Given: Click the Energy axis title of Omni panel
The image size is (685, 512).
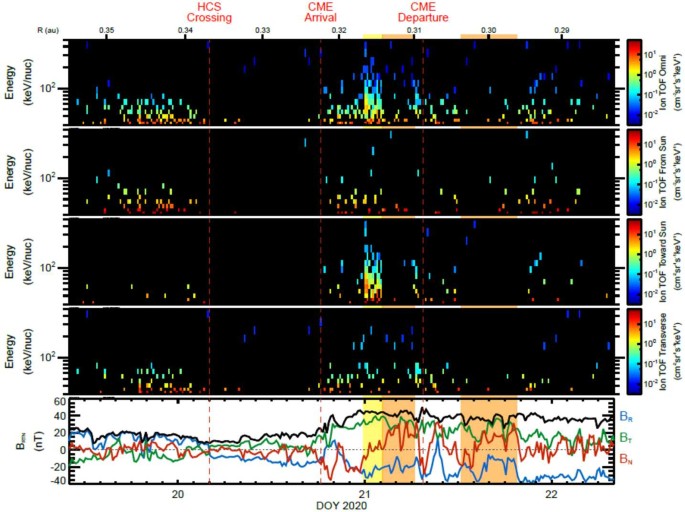Looking at the screenshot, I should pyautogui.click(x=19, y=83).
